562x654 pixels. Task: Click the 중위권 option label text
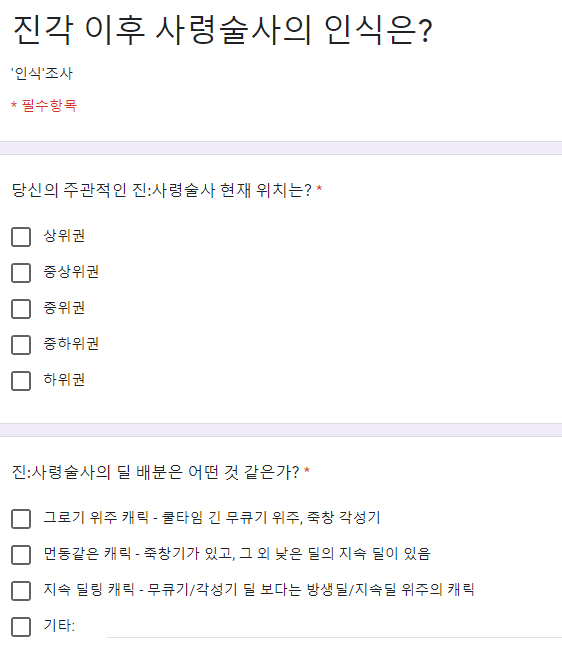point(64,308)
